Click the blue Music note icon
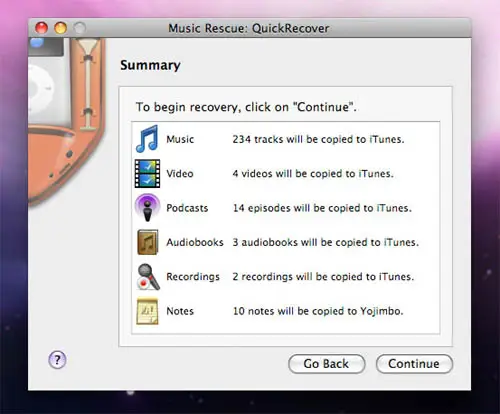 pyautogui.click(x=147, y=139)
